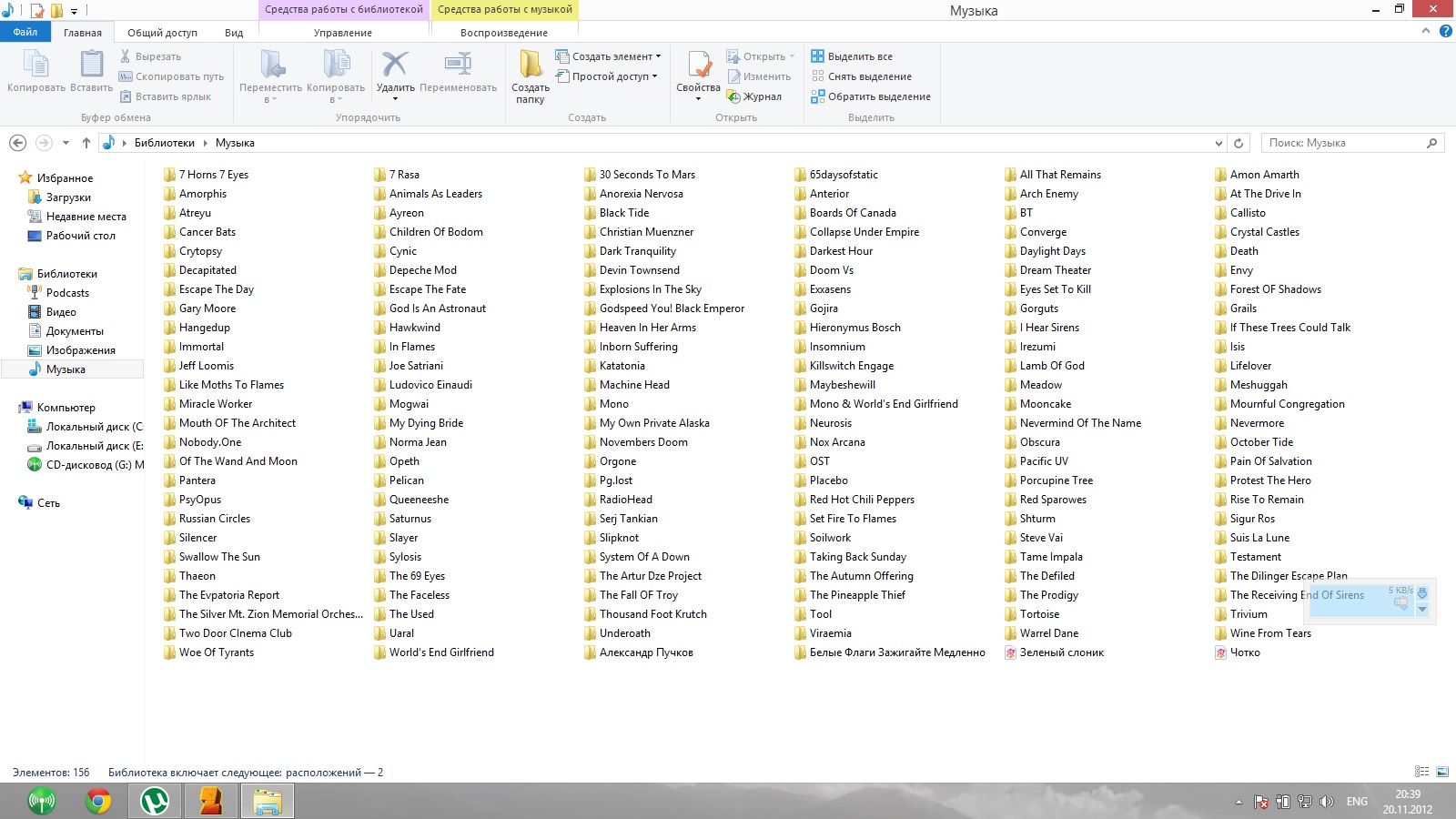Open the Управление library tools tab
This screenshot has width=1456, height=819.
coord(343,33)
